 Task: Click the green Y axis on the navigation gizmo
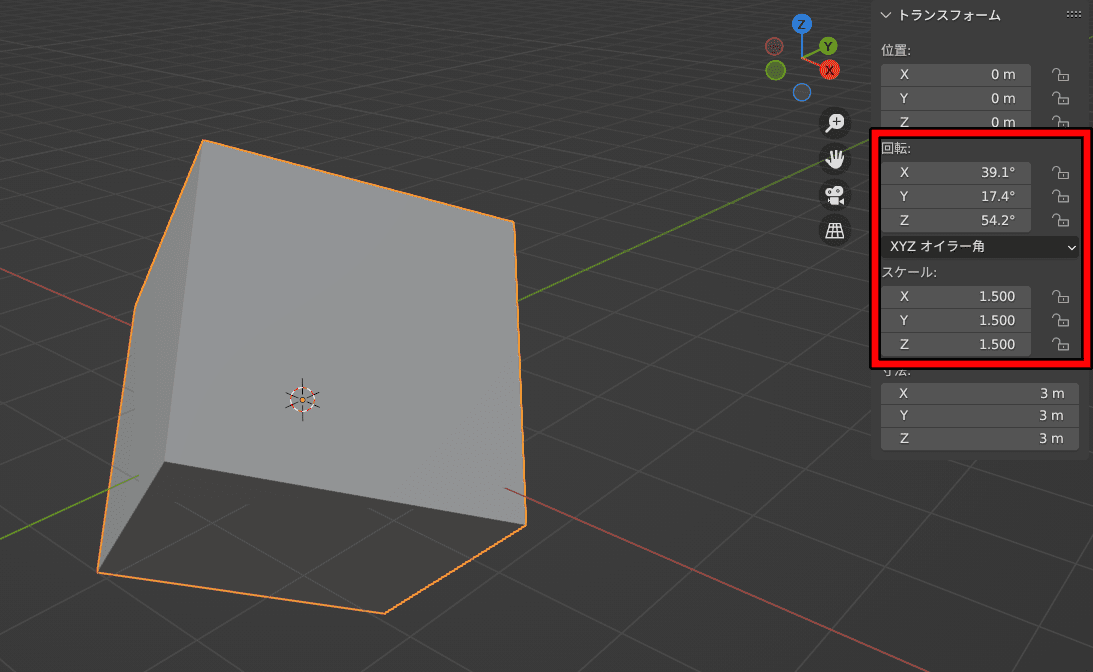click(x=827, y=46)
